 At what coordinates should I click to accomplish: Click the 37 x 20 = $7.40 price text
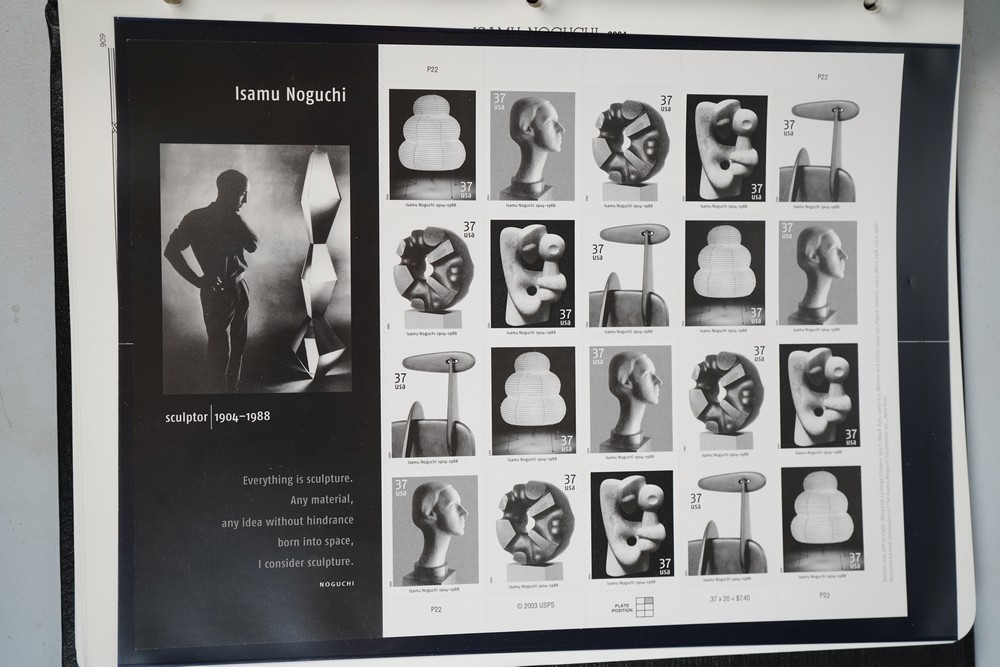point(730,598)
